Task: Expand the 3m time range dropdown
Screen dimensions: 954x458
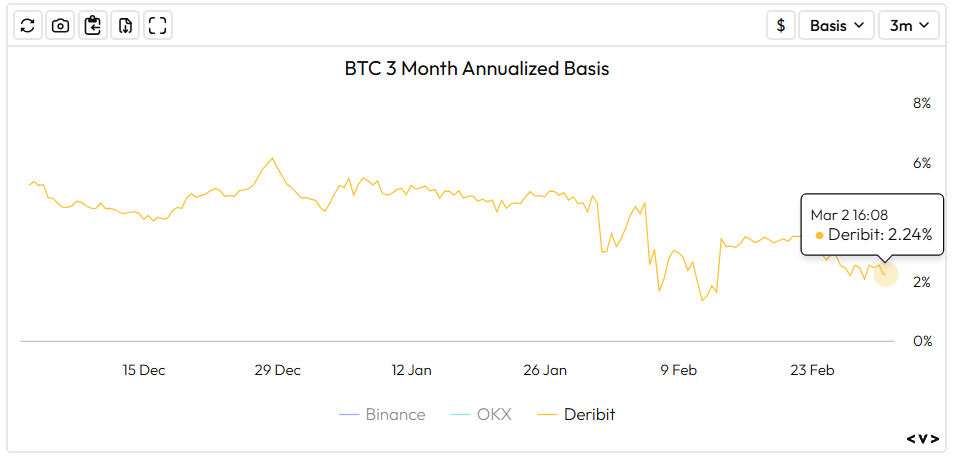Action: [x=908, y=26]
